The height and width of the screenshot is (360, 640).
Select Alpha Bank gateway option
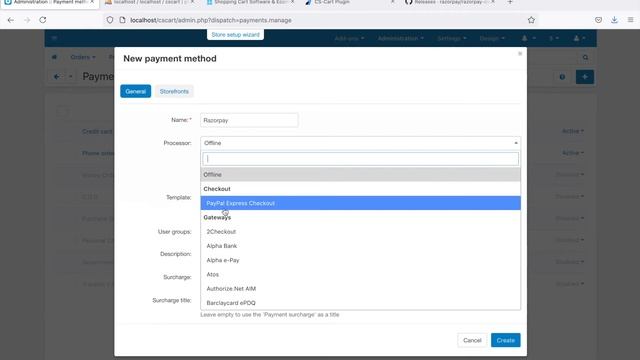tap(360, 246)
